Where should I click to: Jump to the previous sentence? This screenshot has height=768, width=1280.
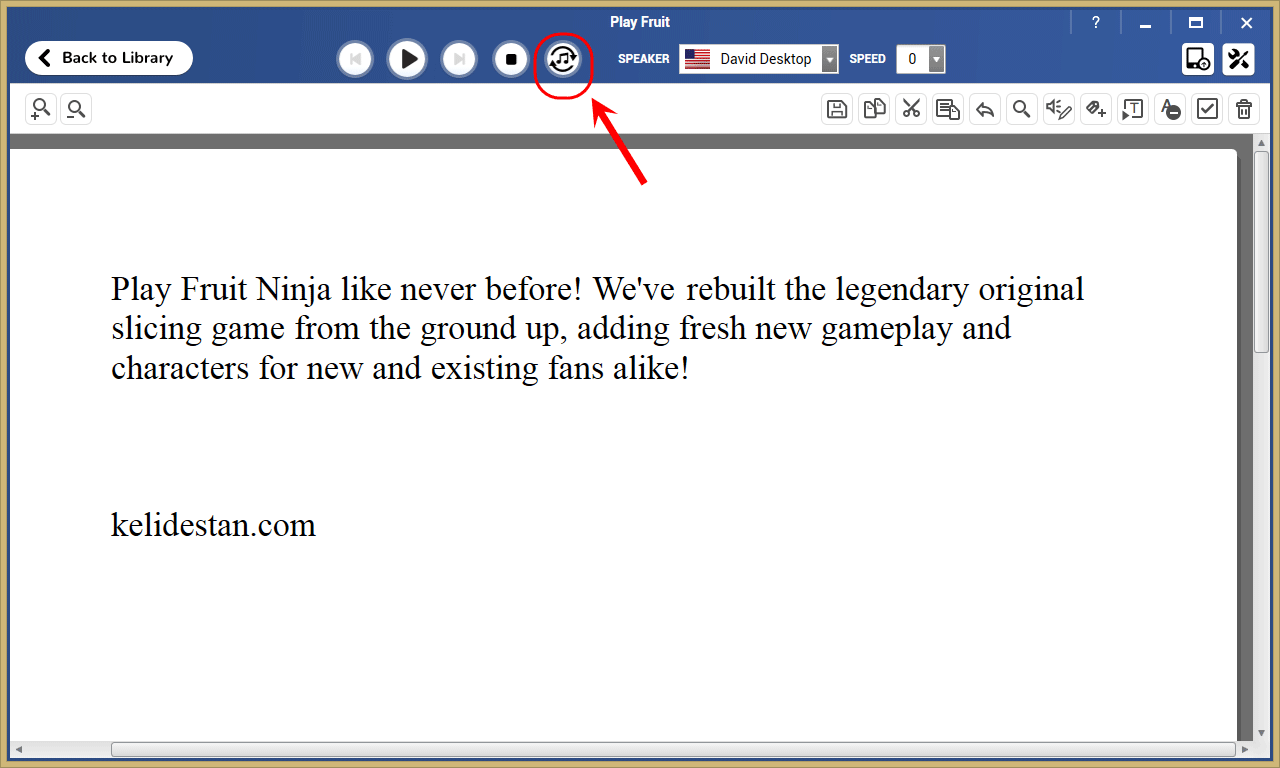355,59
